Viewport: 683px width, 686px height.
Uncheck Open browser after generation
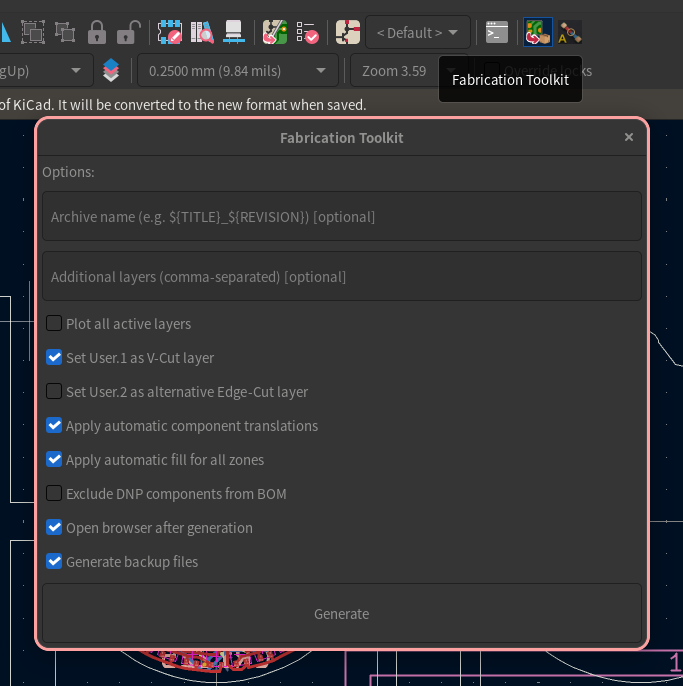click(x=54, y=528)
